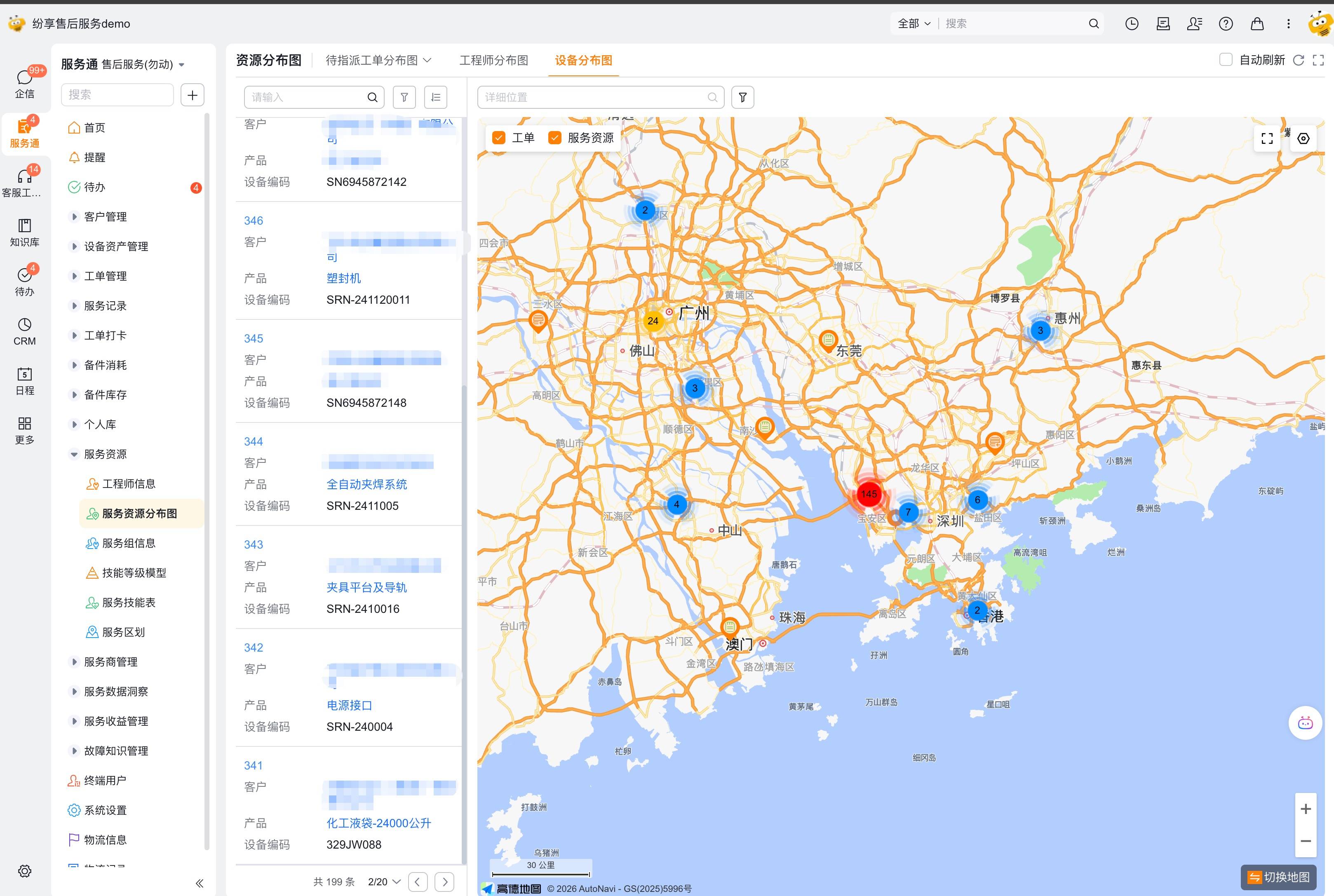Uncheck the 工单 map layer checkbox
The image size is (1334, 896).
point(498,138)
